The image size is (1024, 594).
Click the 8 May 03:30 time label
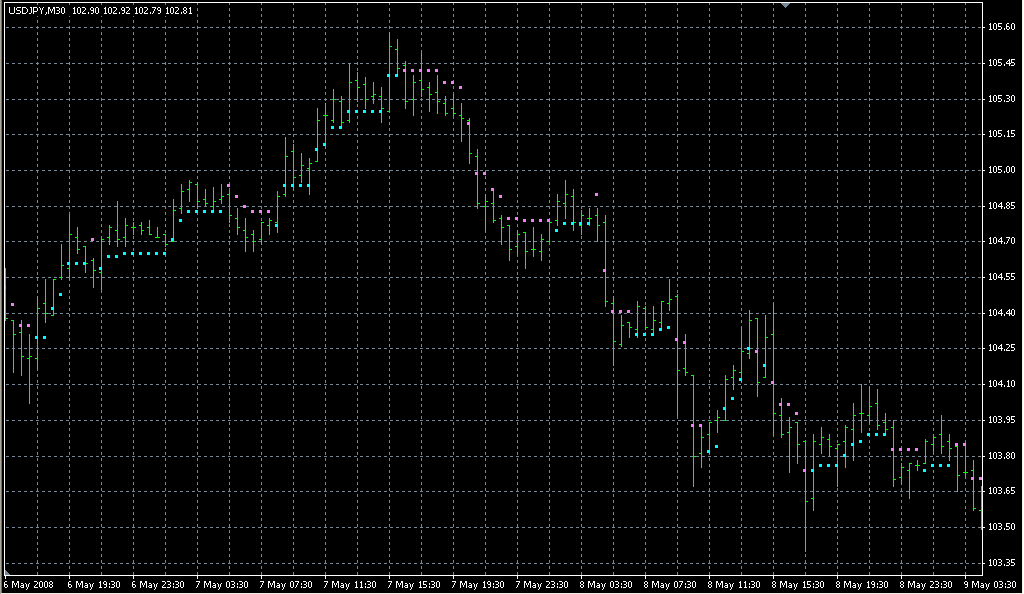(x=606, y=584)
